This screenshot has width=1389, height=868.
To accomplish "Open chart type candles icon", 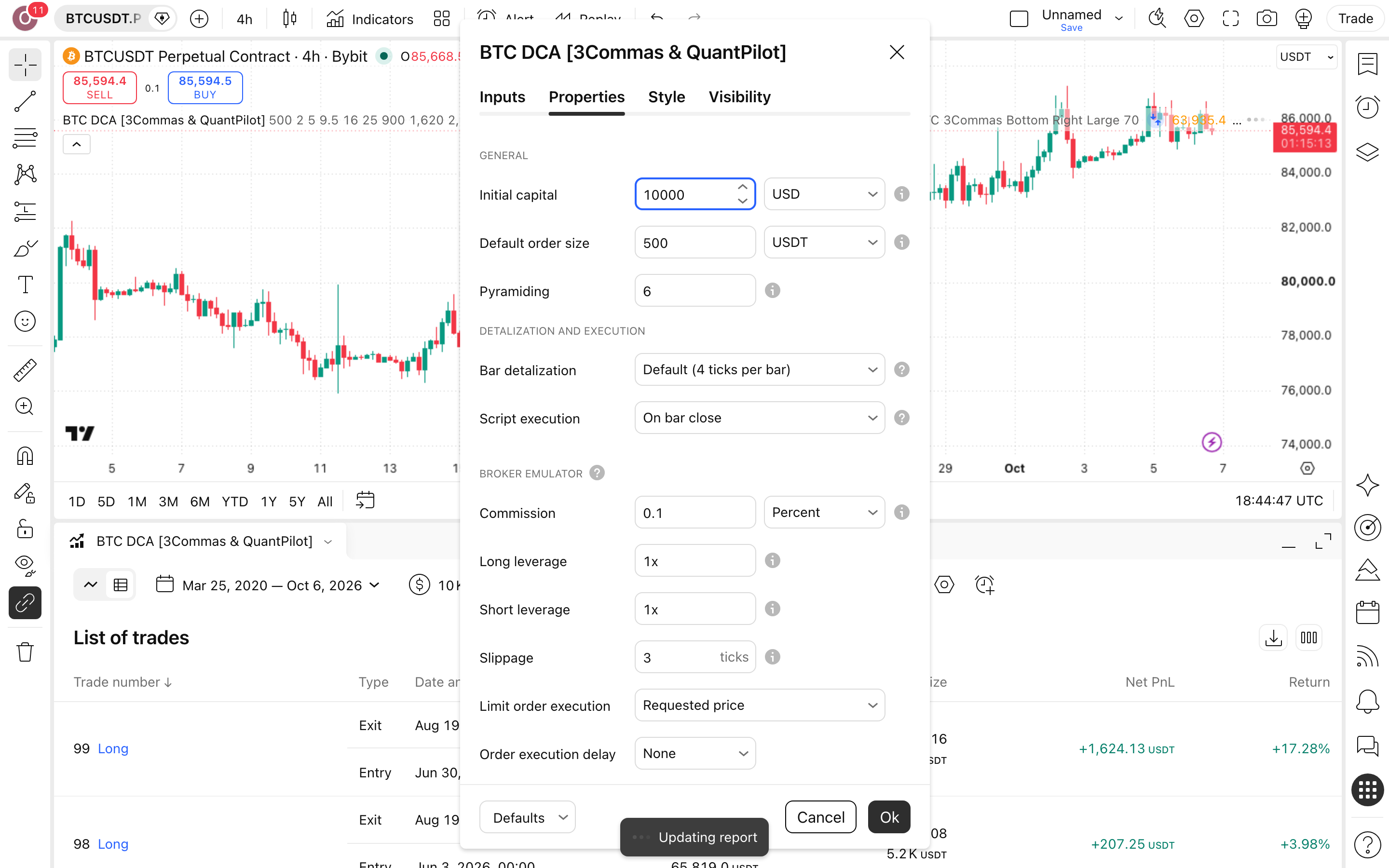I will point(290,18).
